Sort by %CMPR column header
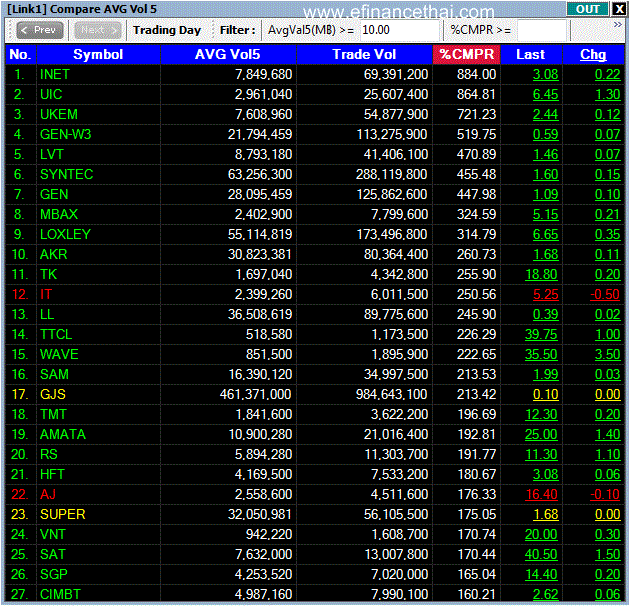The width and height of the screenshot is (630, 606). [x=466, y=54]
